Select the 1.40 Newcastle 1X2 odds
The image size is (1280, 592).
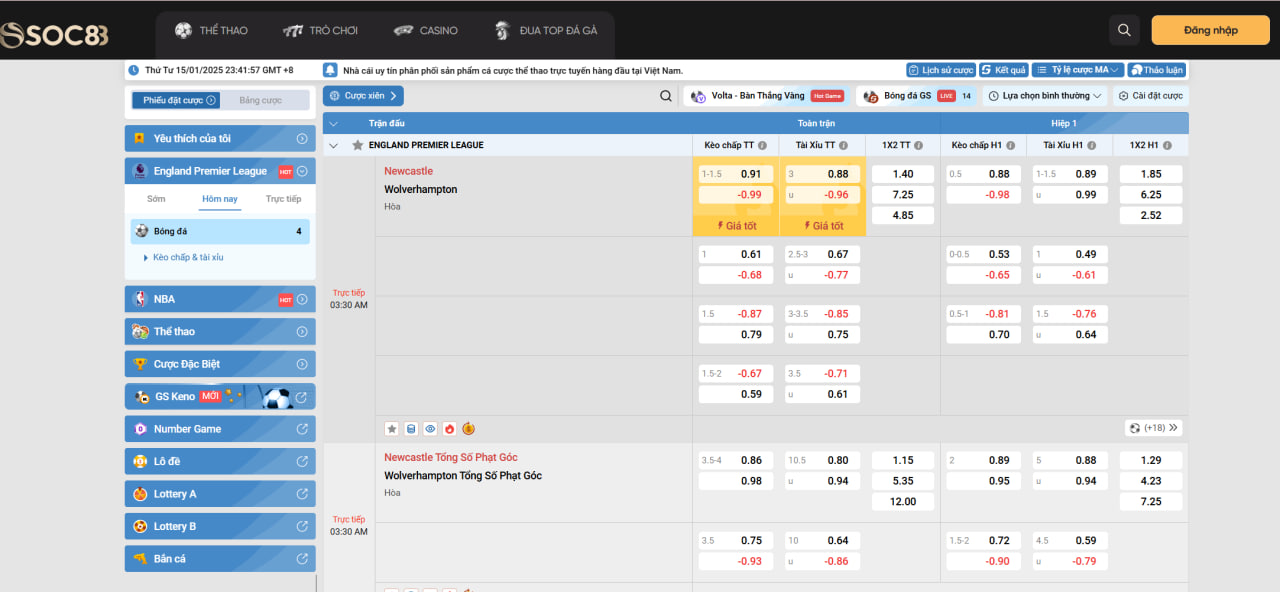click(902, 174)
